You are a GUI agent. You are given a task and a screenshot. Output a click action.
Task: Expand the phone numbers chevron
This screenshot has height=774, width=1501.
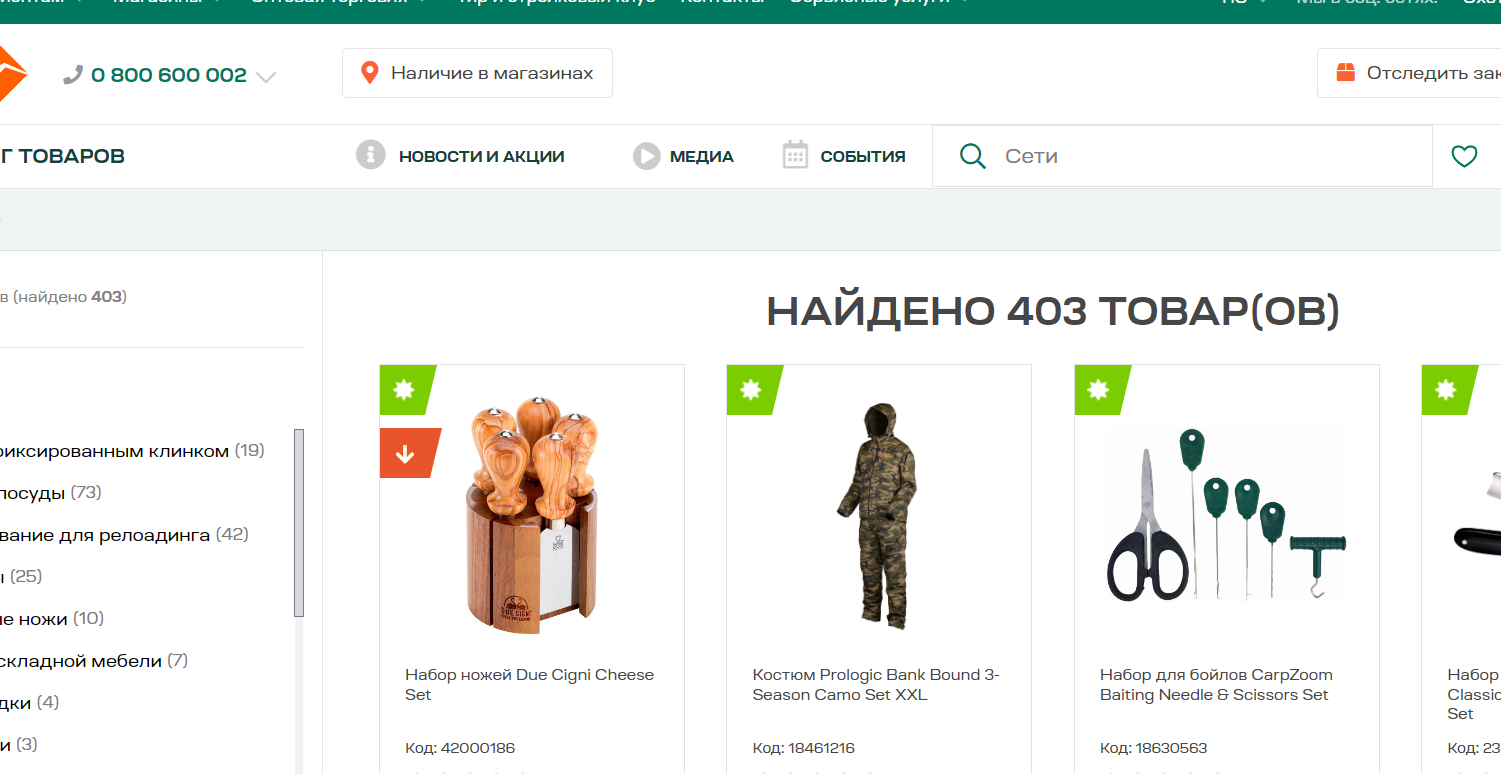pyautogui.click(x=266, y=77)
